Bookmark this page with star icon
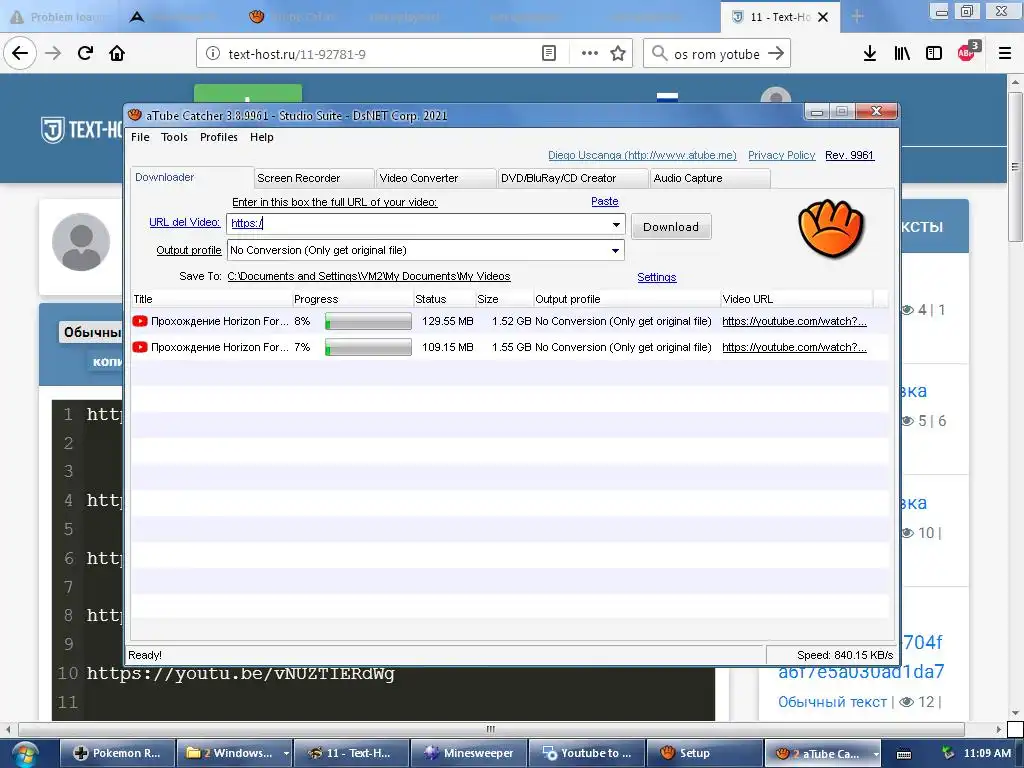Image resolution: width=1024 pixels, height=768 pixels. click(618, 54)
